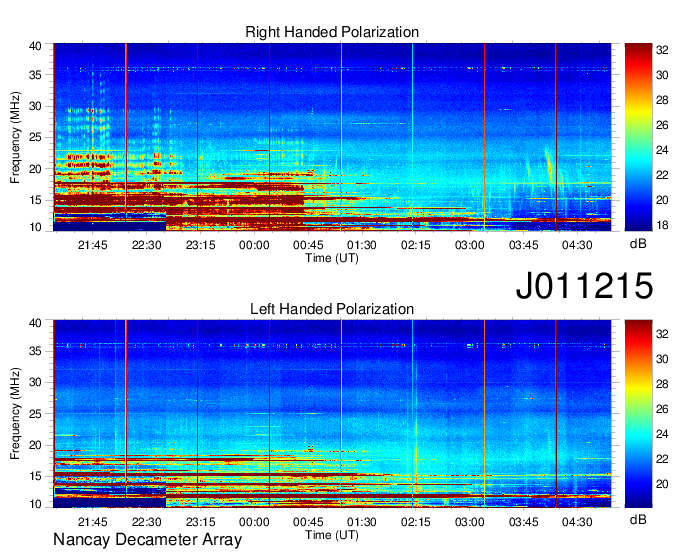
Task: Click the 22:30 time tick of Right Handed plot
Action: 147,245
